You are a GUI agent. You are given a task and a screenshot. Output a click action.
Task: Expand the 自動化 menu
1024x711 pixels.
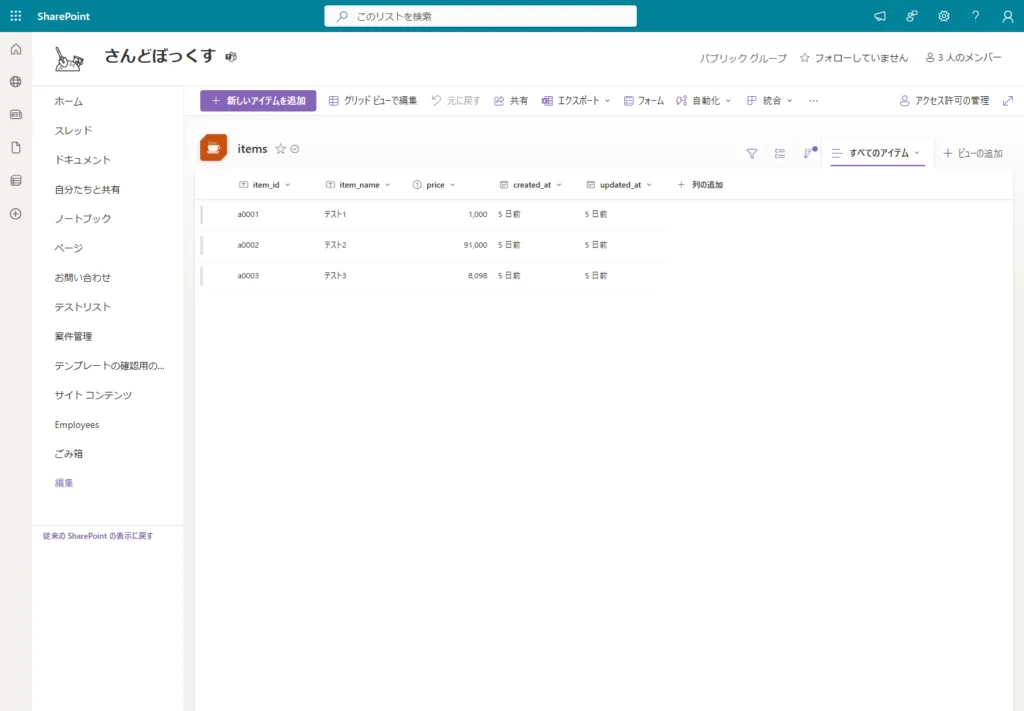tap(704, 101)
